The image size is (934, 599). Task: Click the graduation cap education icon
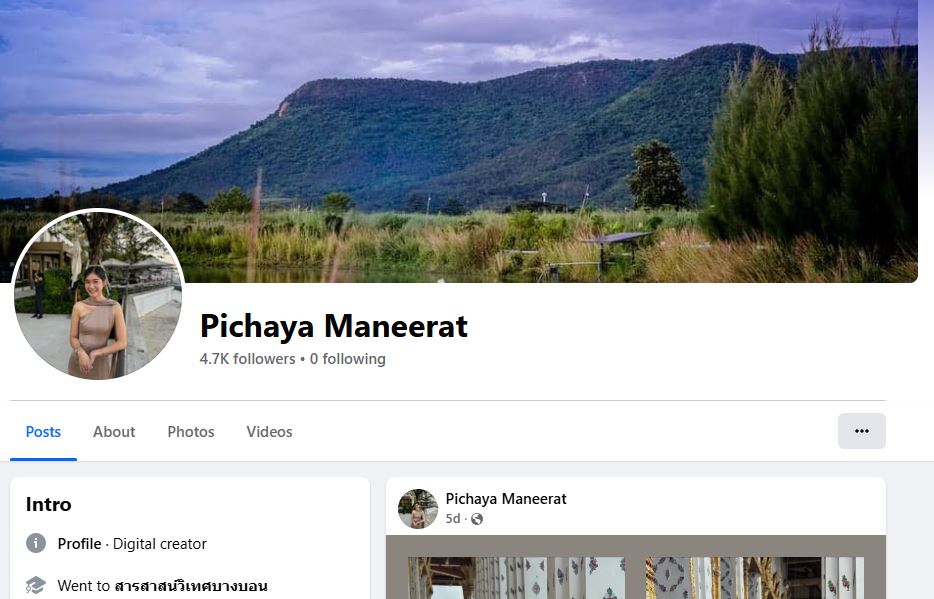pyautogui.click(x=36, y=585)
